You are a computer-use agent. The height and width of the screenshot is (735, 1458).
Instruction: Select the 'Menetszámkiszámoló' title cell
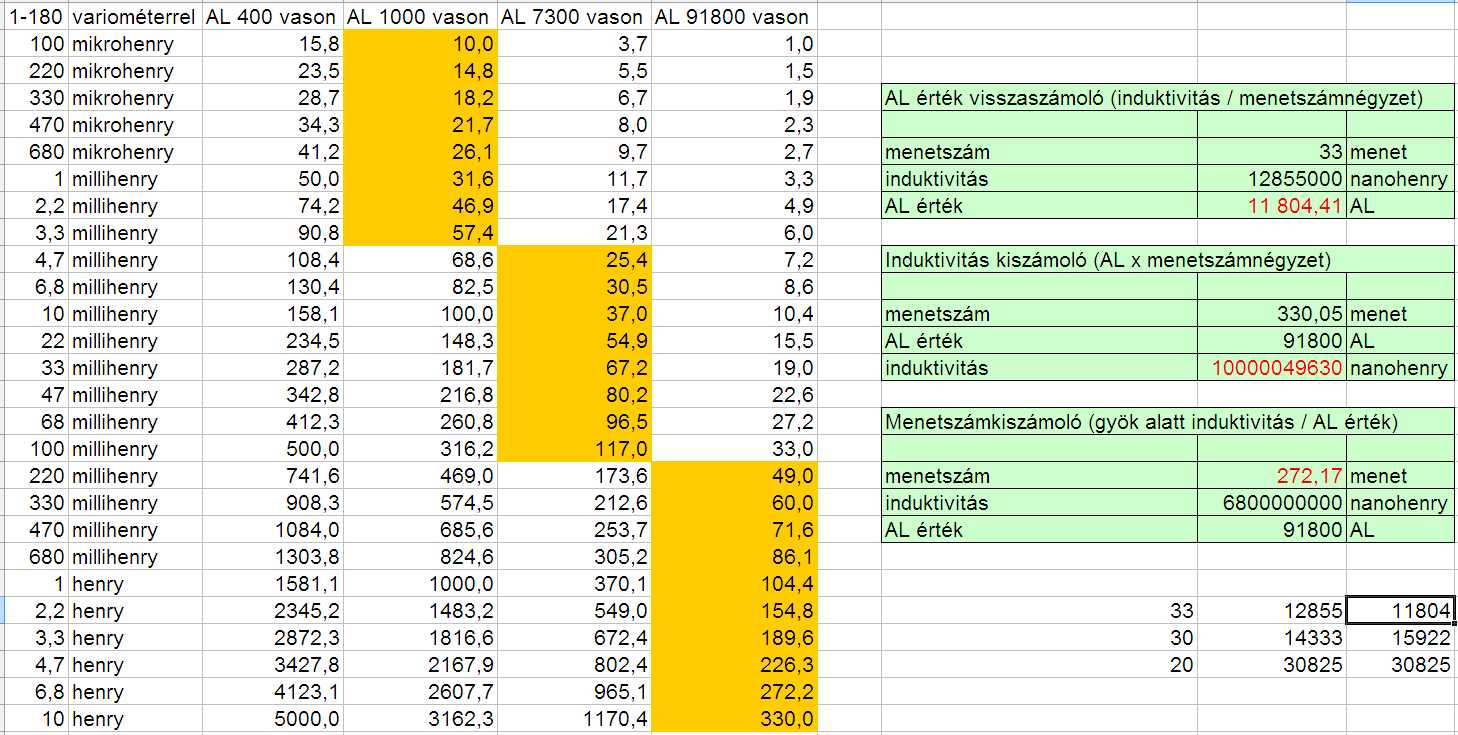(x=1168, y=422)
